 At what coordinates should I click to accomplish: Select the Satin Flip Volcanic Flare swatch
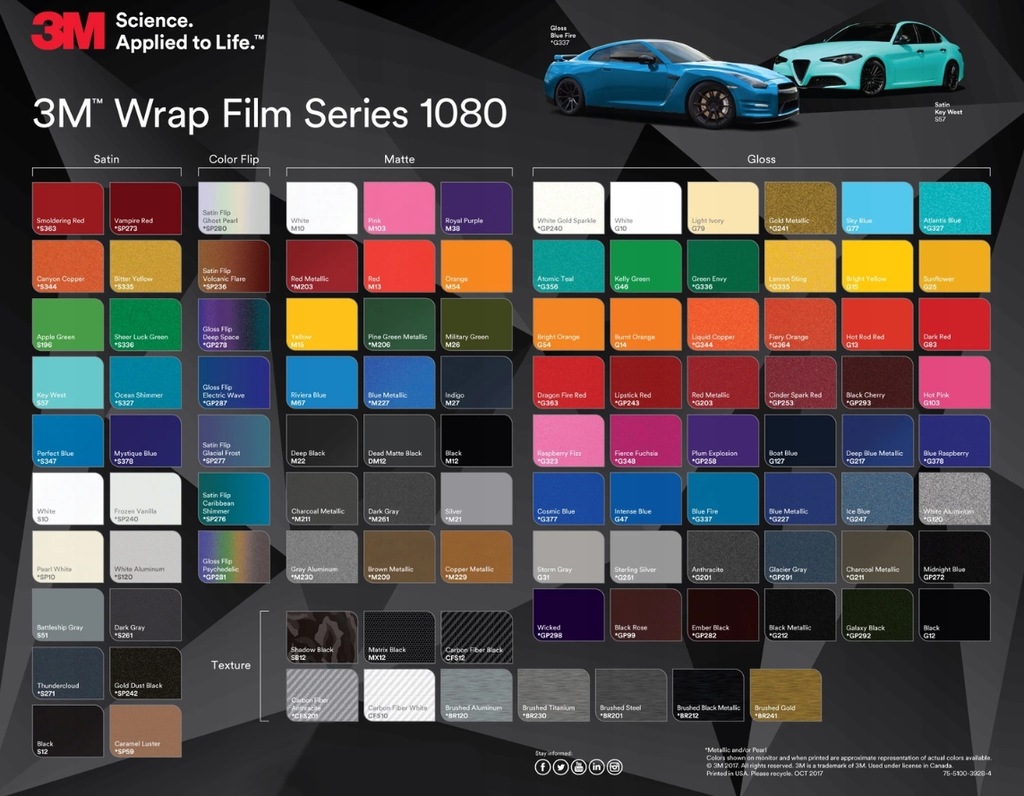234,266
